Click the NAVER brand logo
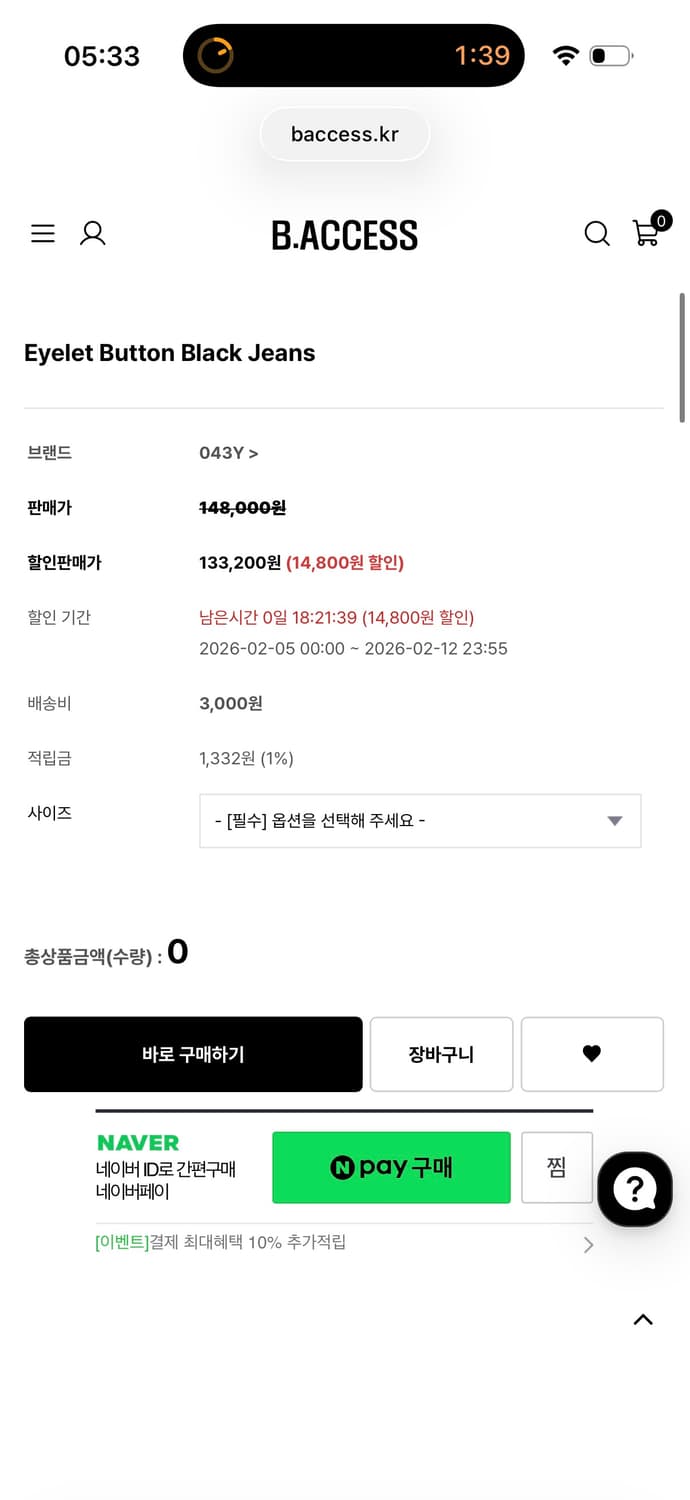 click(x=137, y=1142)
